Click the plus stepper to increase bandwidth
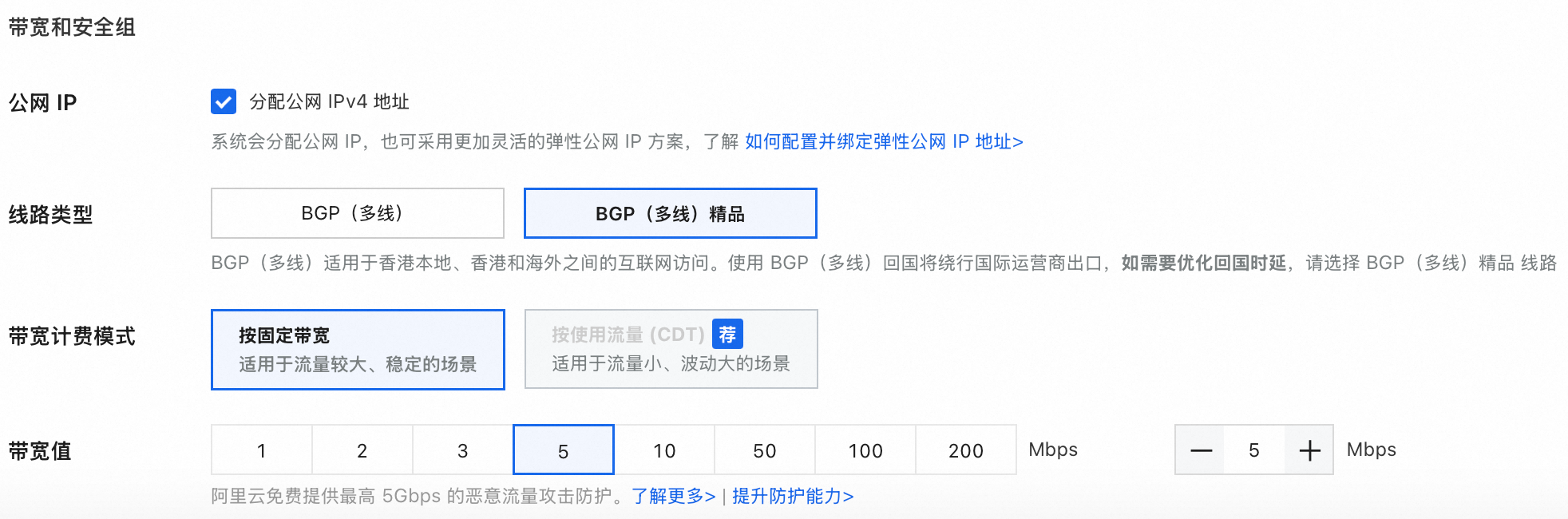 (x=1309, y=450)
